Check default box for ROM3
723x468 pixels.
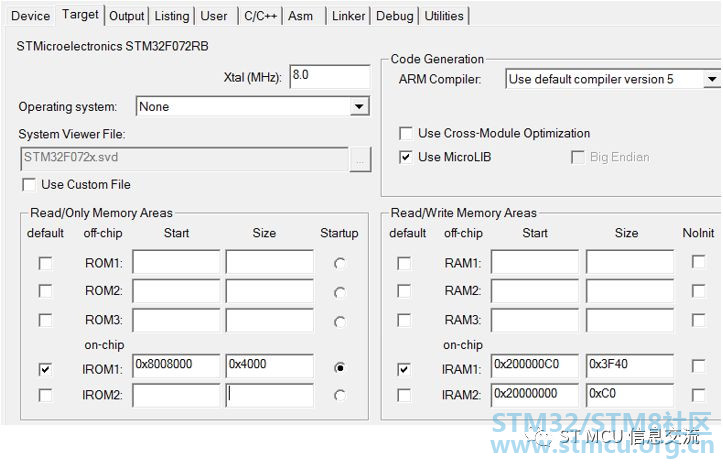[45, 320]
